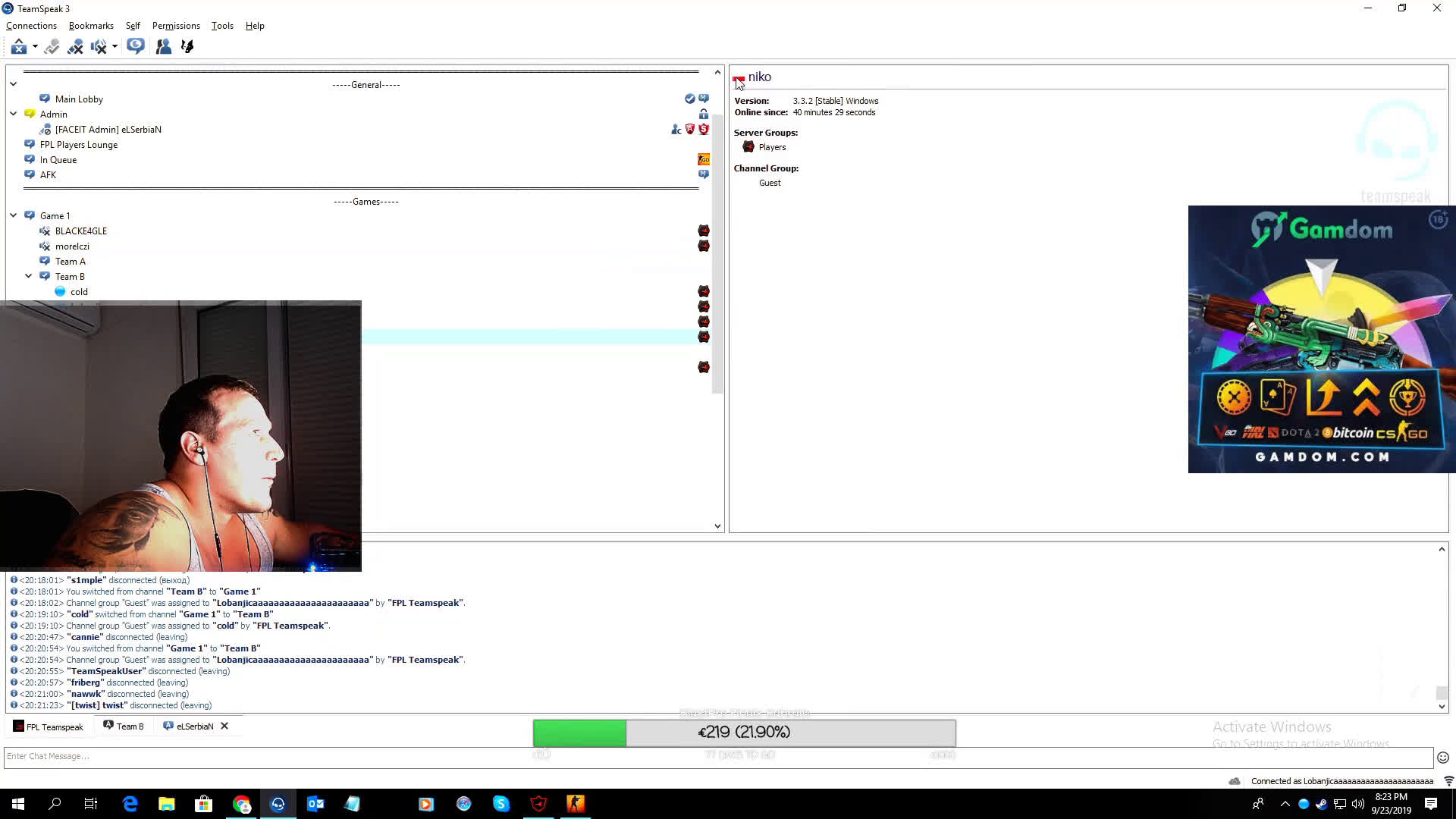Select user cold in Team B
The image size is (1456, 819).
pos(79,292)
